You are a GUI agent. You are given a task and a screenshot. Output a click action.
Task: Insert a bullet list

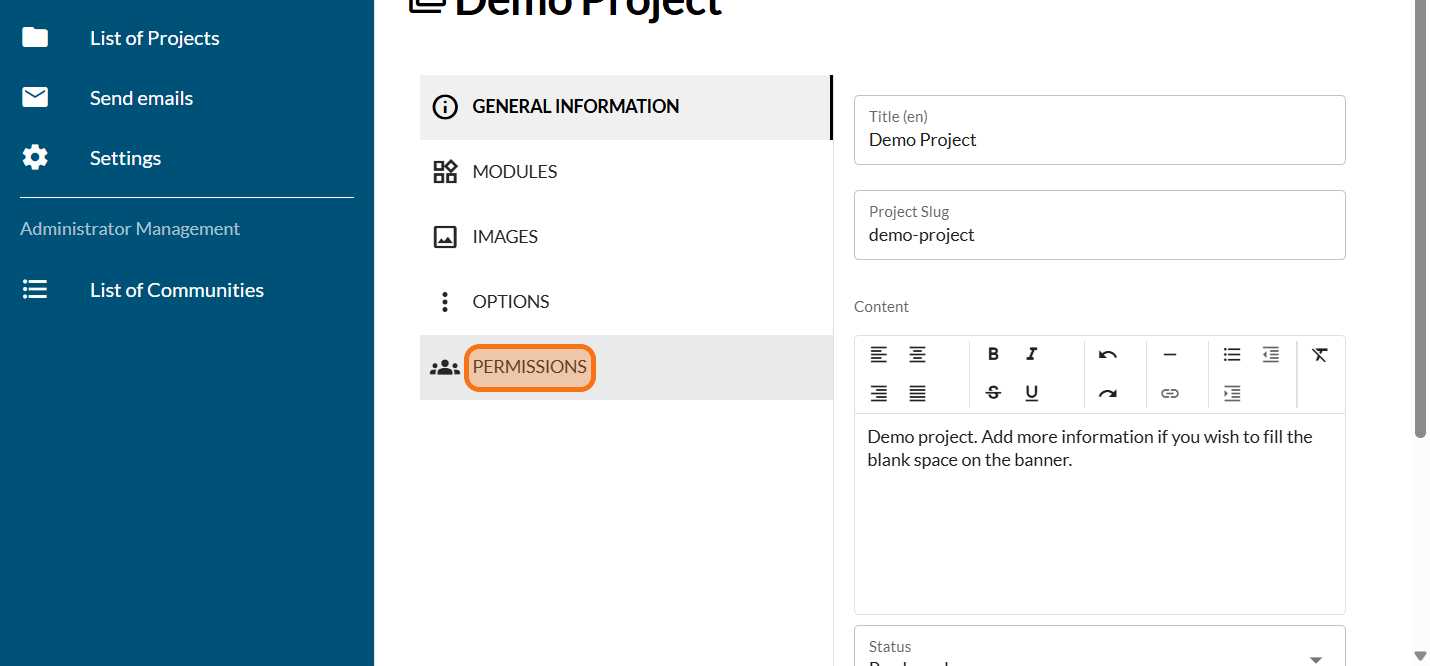[x=1232, y=354]
